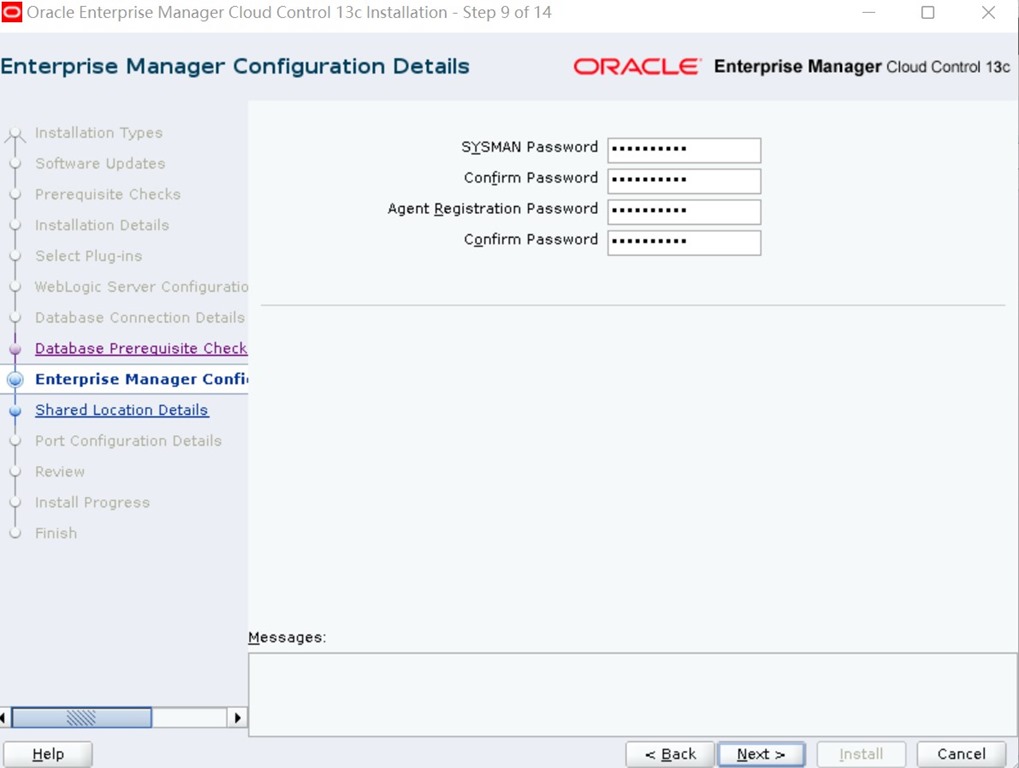
Task: Click the Prerequisite Checks step
Action: 108,194
